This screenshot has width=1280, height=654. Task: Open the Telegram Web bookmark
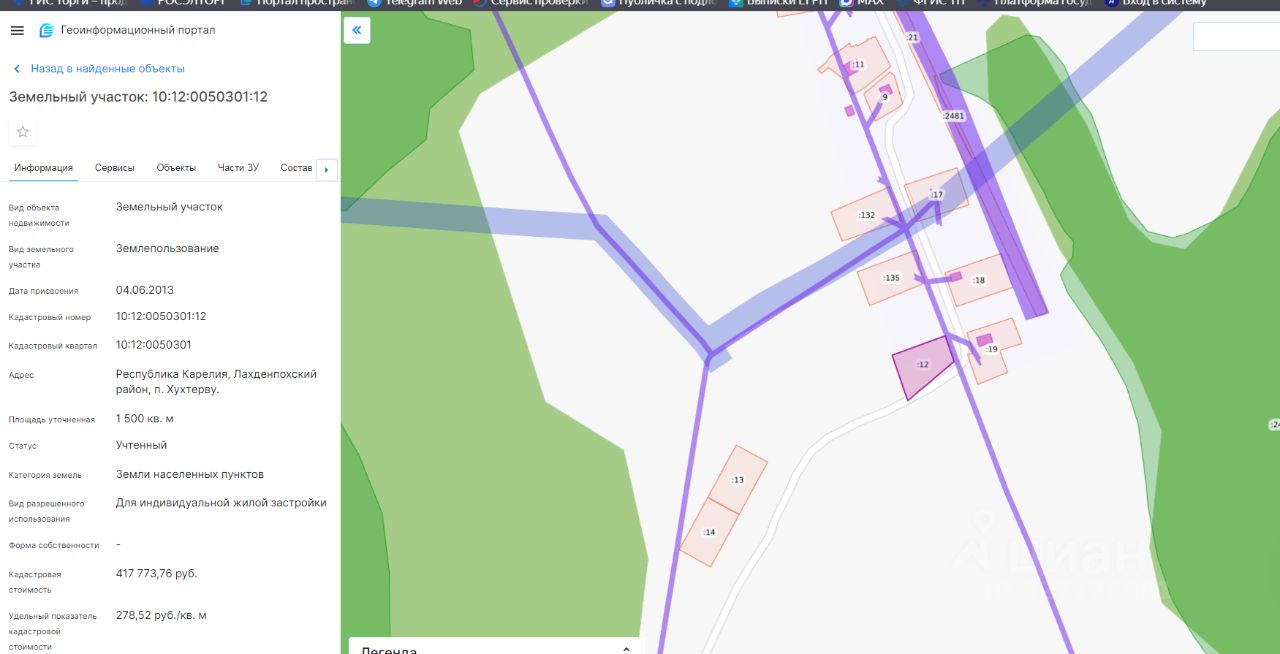tap(414, 3)
